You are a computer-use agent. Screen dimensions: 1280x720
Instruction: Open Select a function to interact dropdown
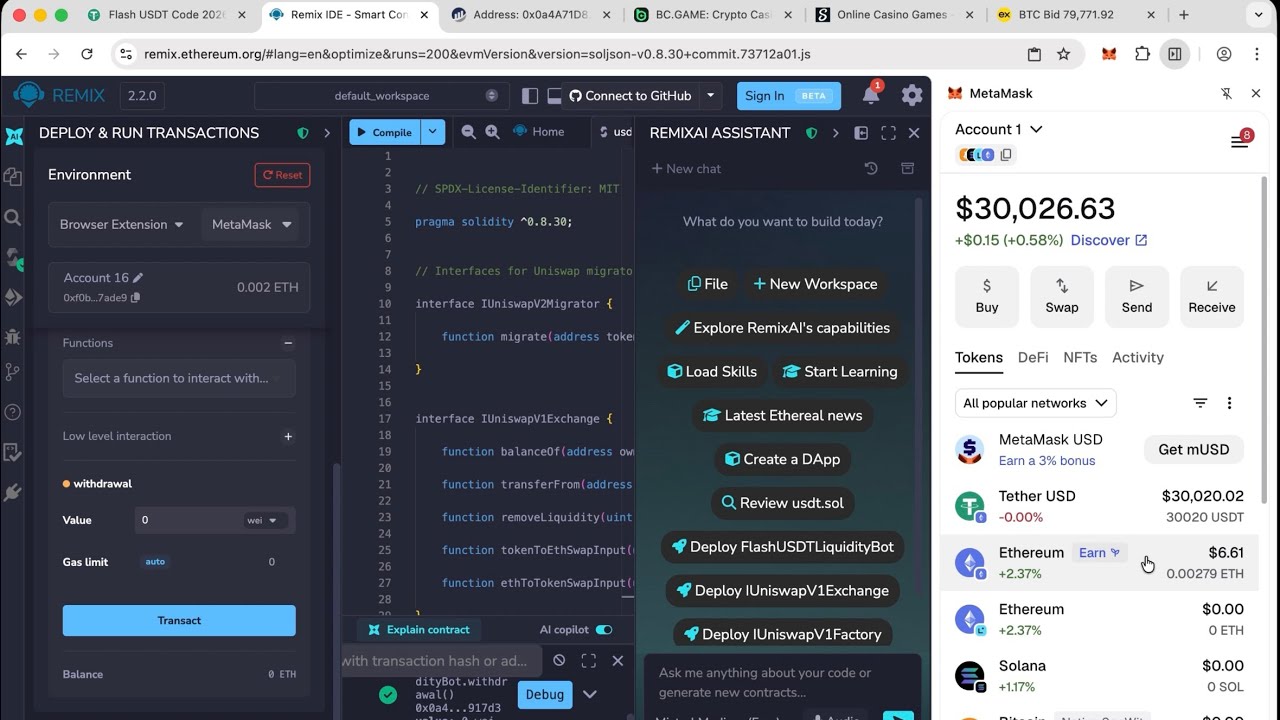tap(179, 378)
